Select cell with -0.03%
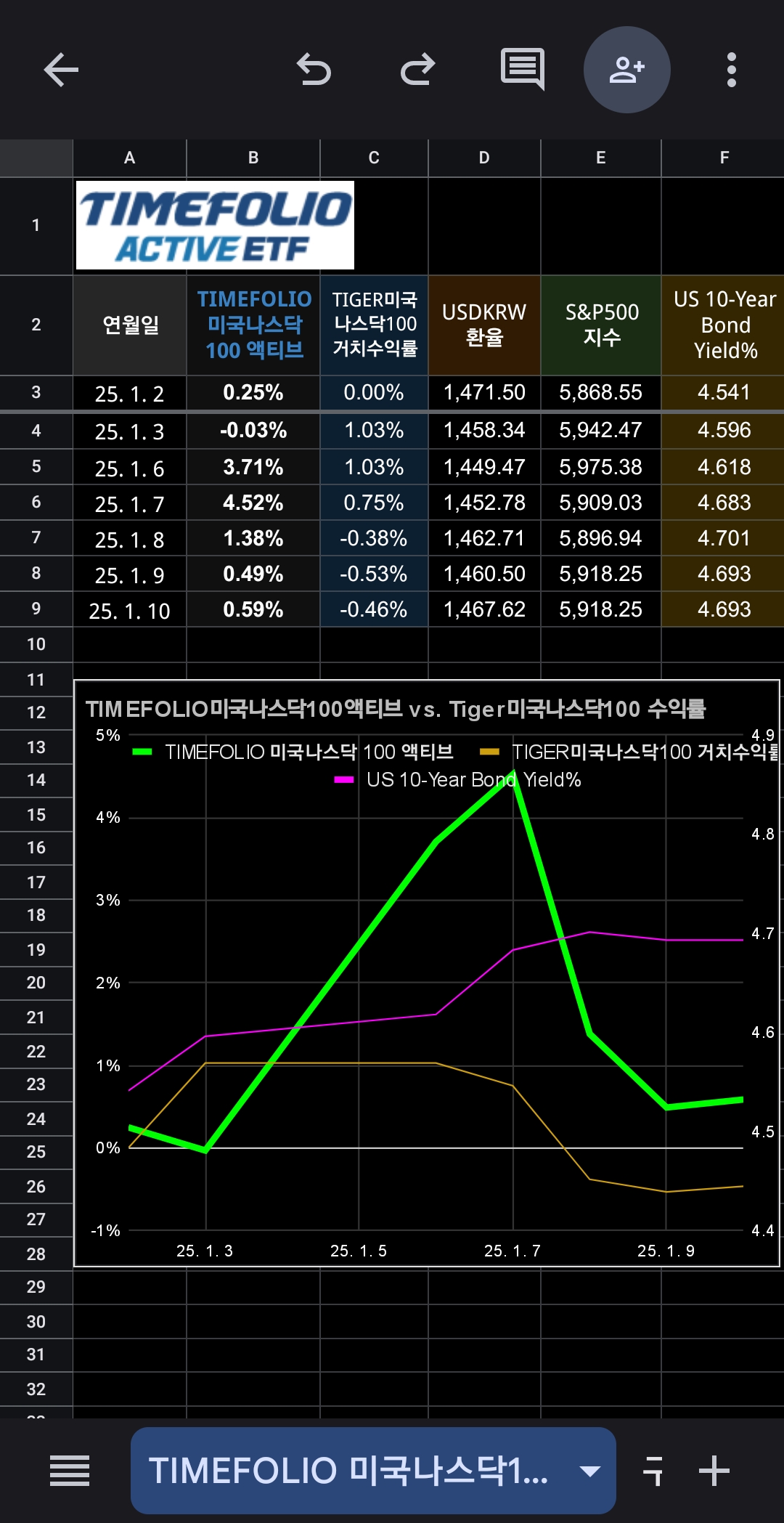Screen dimensions: 784x1523 (253, 431)
